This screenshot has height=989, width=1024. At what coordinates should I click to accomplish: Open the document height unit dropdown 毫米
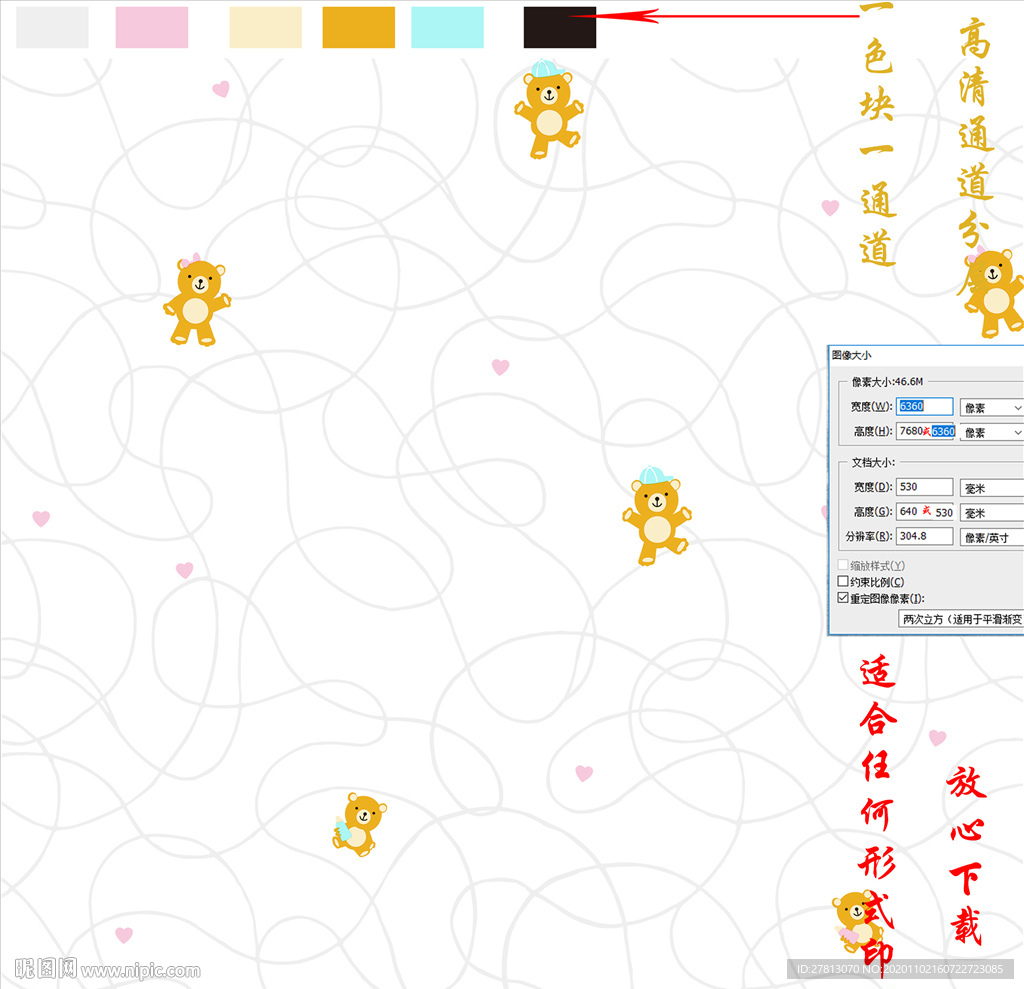(991, 513)
